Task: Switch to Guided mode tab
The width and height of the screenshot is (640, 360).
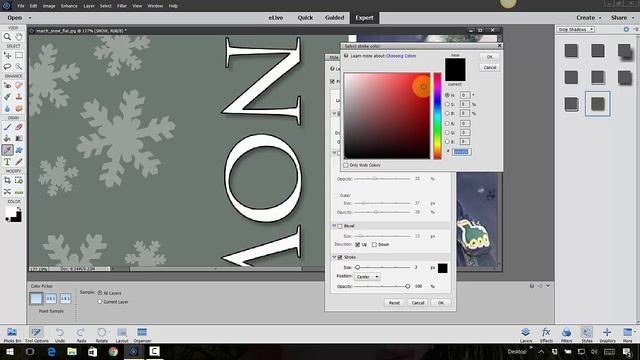Action: point(334,18)
